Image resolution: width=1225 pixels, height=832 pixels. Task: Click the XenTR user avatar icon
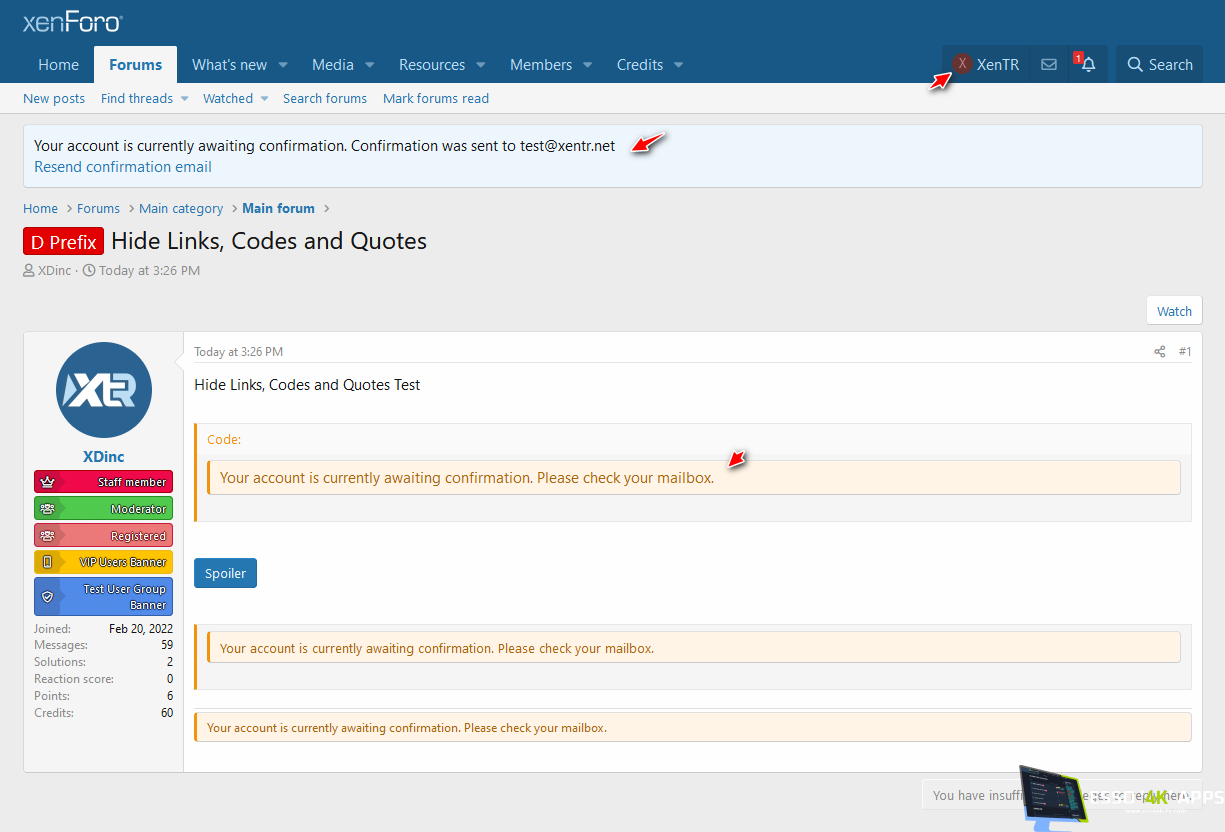click(962, 65)
